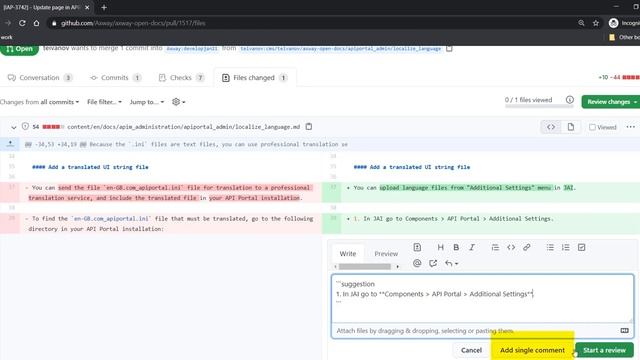The height and width of the screenshot is (360, 640).
Task: Show rich diff file view icon
Action: coord(571,127)
